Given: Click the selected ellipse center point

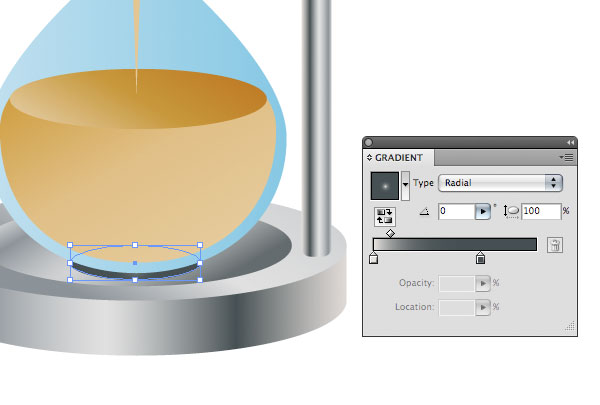Looking at the screenshot, I should (x=135, y=263).
